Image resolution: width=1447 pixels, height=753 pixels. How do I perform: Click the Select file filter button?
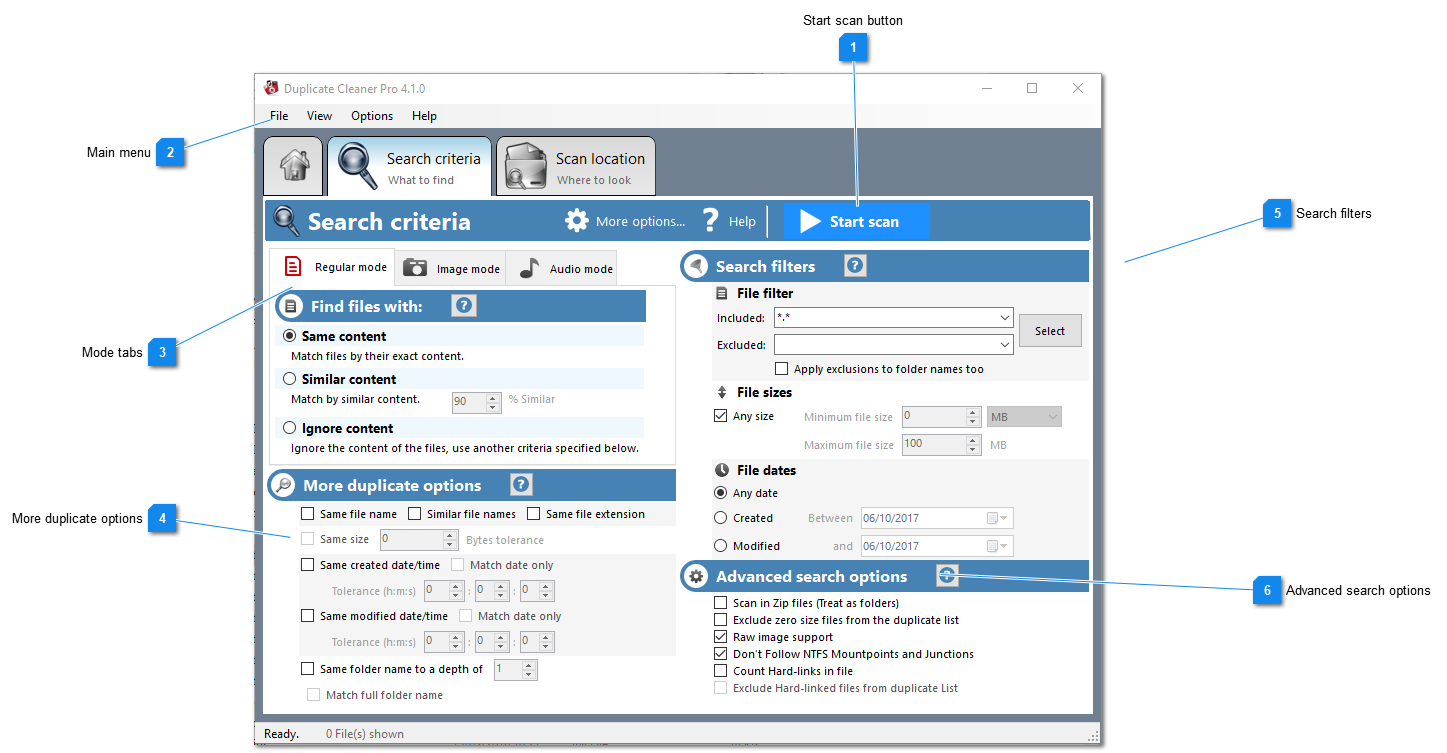click(x=1050, y=331)
